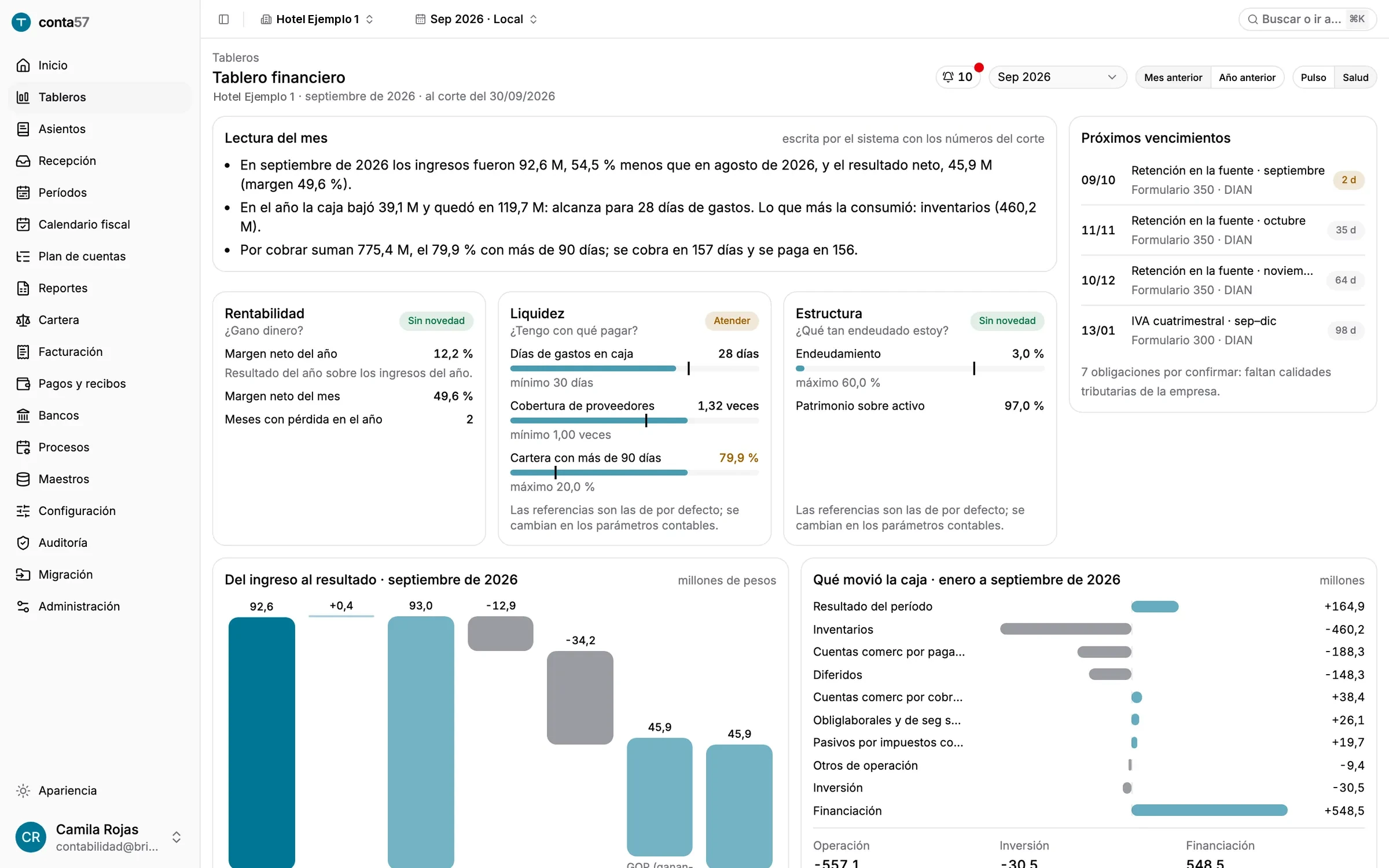Click Sin novedad badge on Estructura
The height and width of the screenshot is (868, 1389).
coord(1007,321)
